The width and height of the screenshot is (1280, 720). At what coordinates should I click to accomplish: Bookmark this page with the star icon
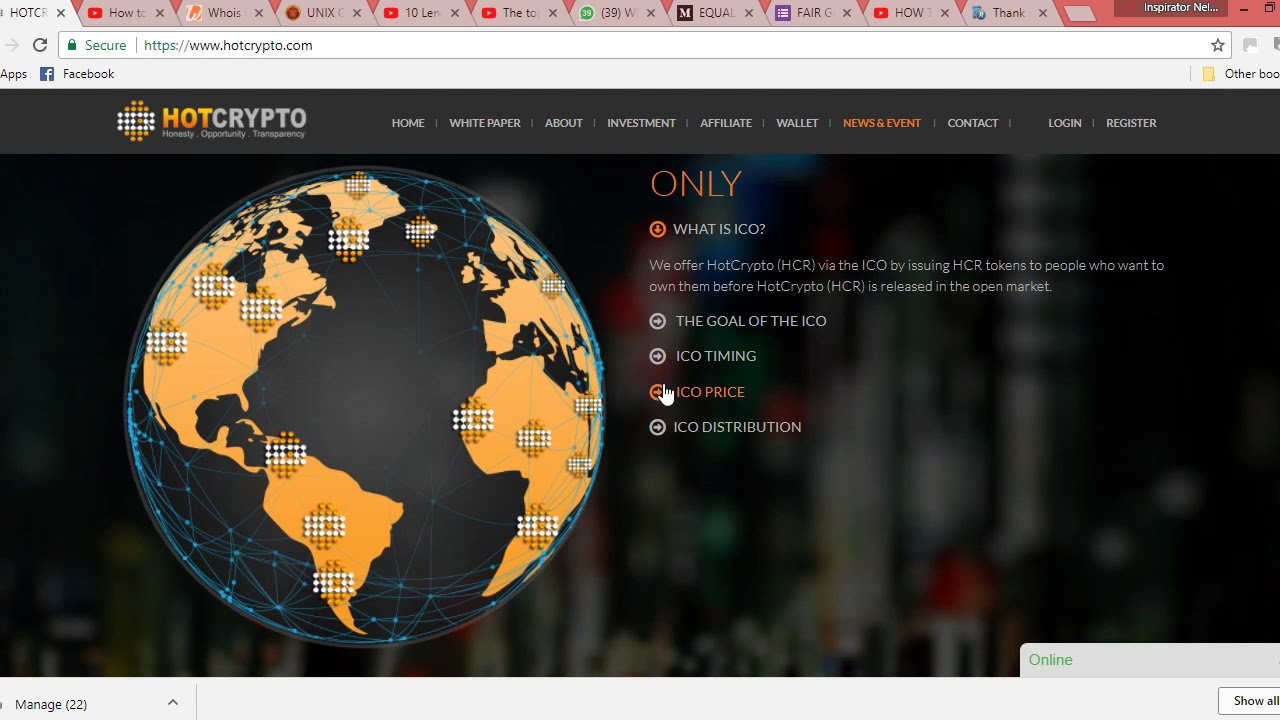tap(1218, 45)
